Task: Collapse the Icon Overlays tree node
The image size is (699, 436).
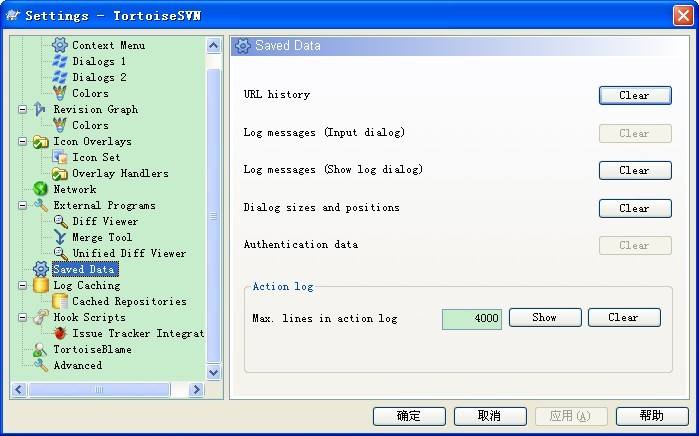Action: click(x=22, y=141)
